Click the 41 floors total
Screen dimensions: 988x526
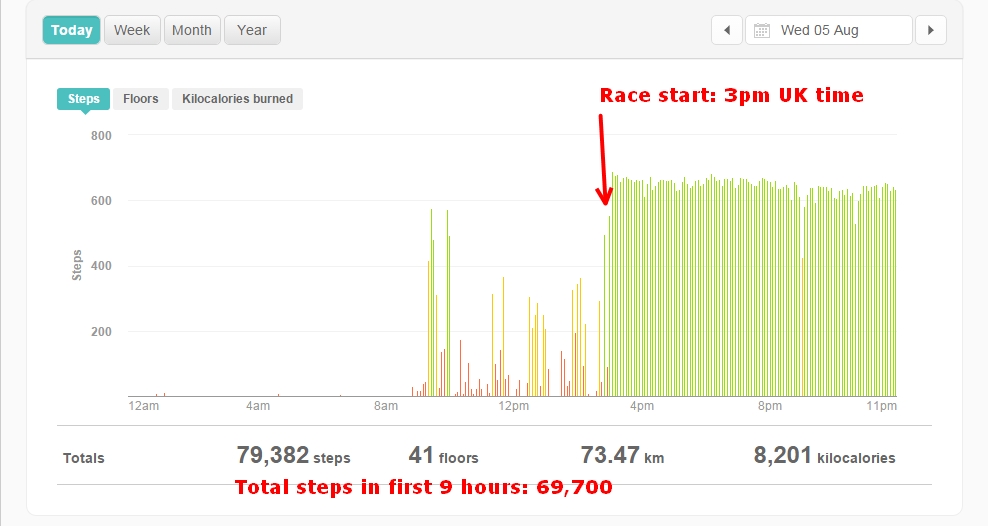coord(443,455)
